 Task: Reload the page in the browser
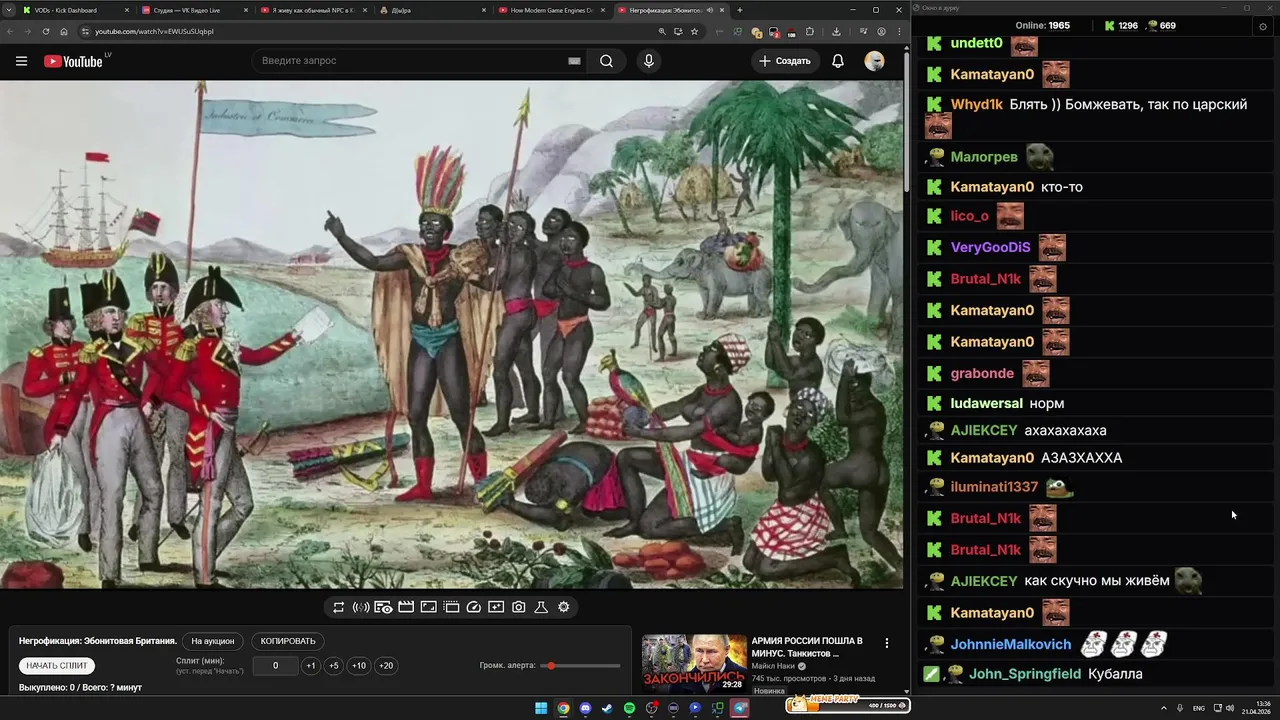45,31
